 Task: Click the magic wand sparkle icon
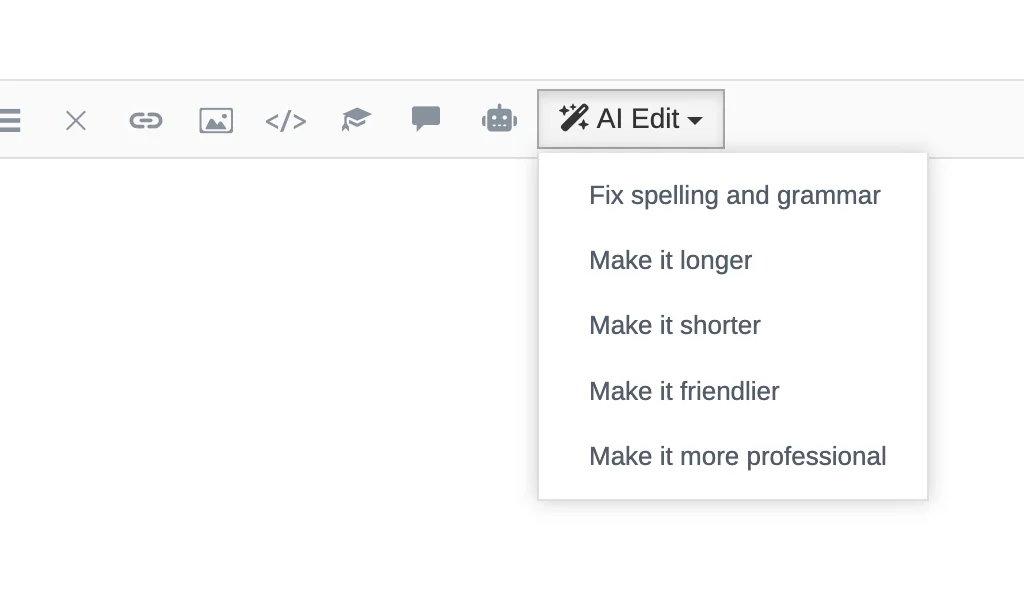[574, 118]
